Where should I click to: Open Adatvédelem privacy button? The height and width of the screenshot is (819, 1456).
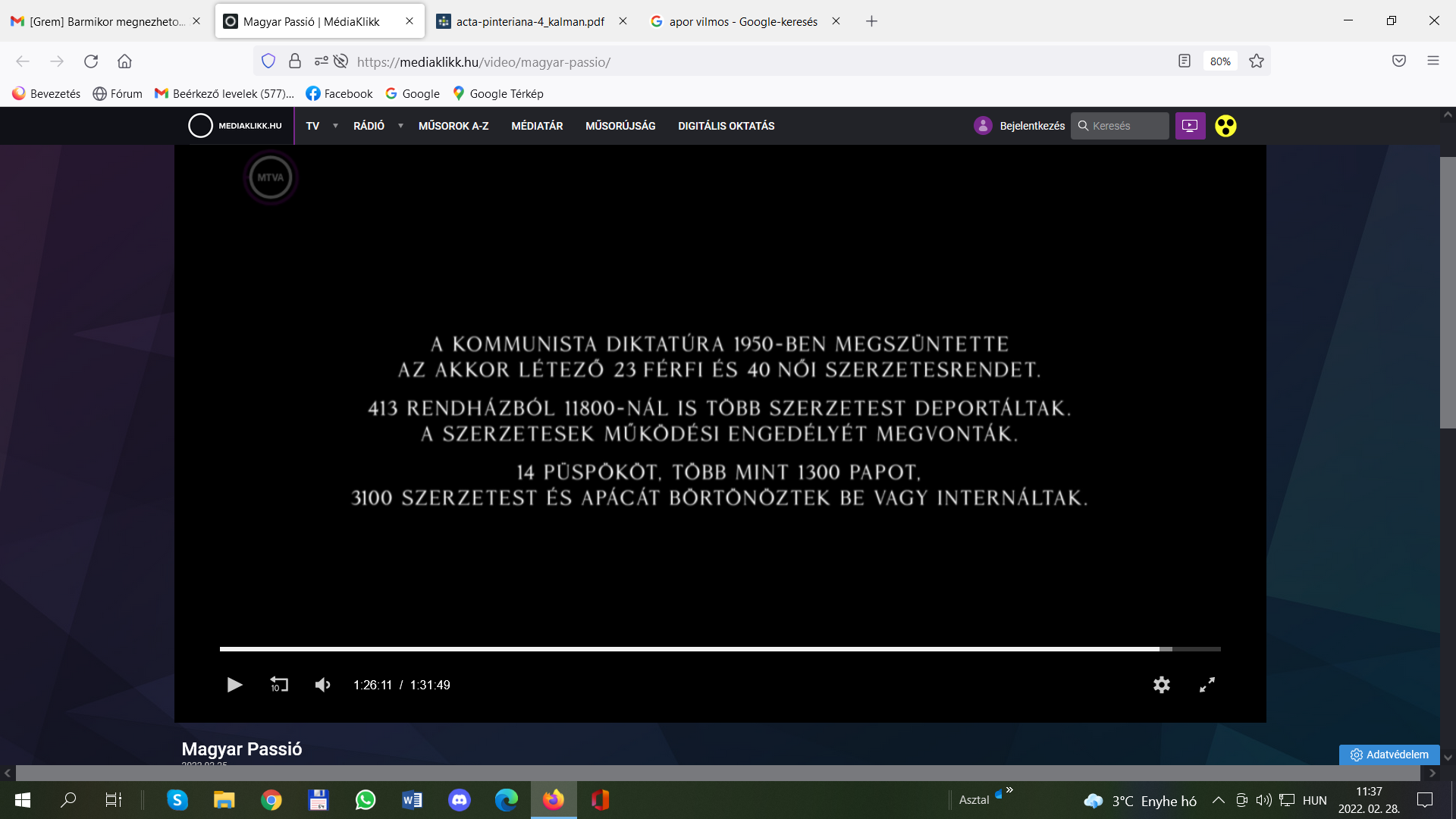(x=1389, y=755)
